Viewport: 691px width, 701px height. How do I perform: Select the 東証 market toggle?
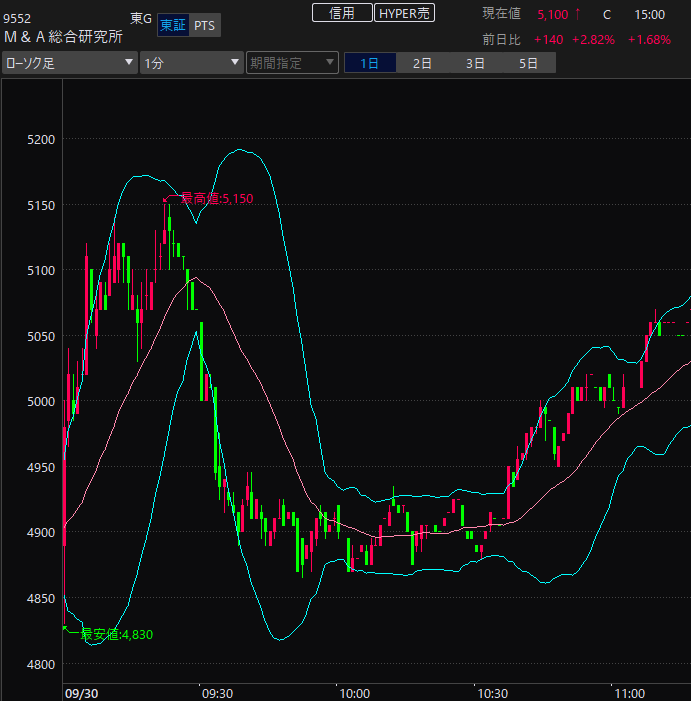pyautogui.click(x=173, y=25)
